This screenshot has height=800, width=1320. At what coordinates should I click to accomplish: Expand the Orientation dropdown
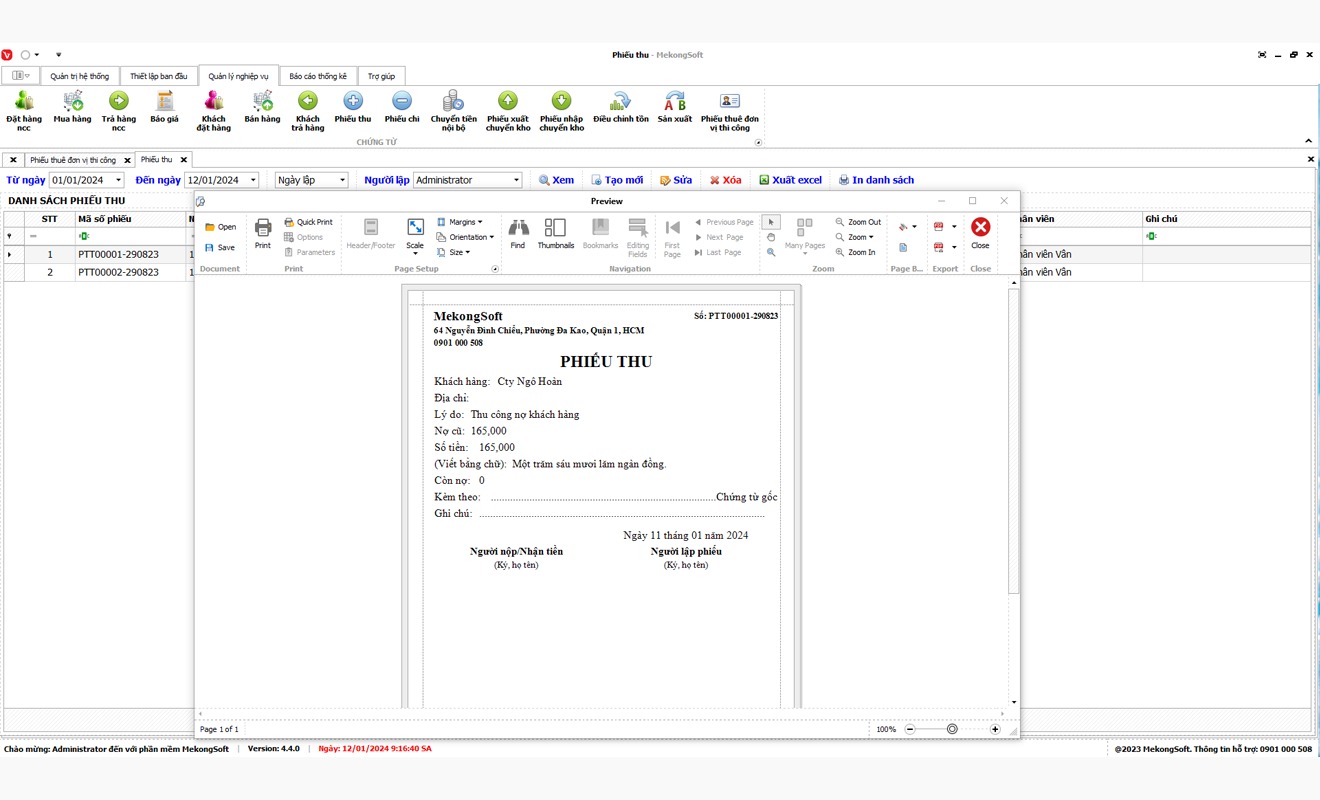pos(466,237)
